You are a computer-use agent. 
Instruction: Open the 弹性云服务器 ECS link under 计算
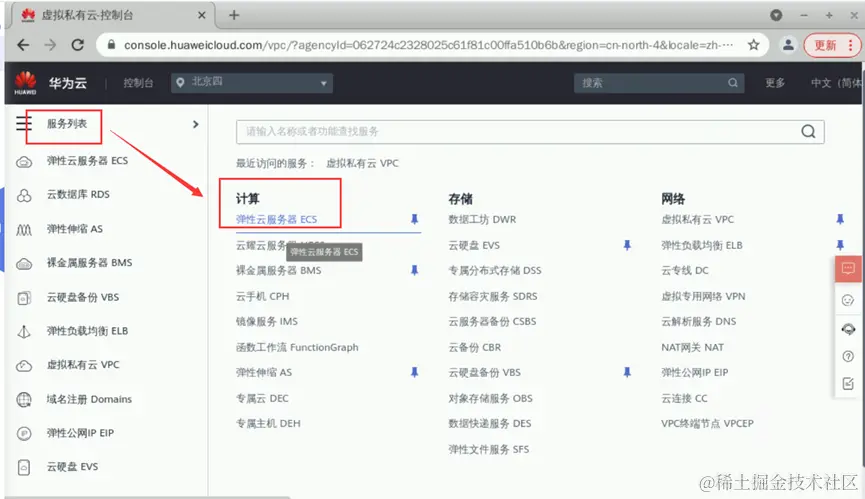(276, 219)
